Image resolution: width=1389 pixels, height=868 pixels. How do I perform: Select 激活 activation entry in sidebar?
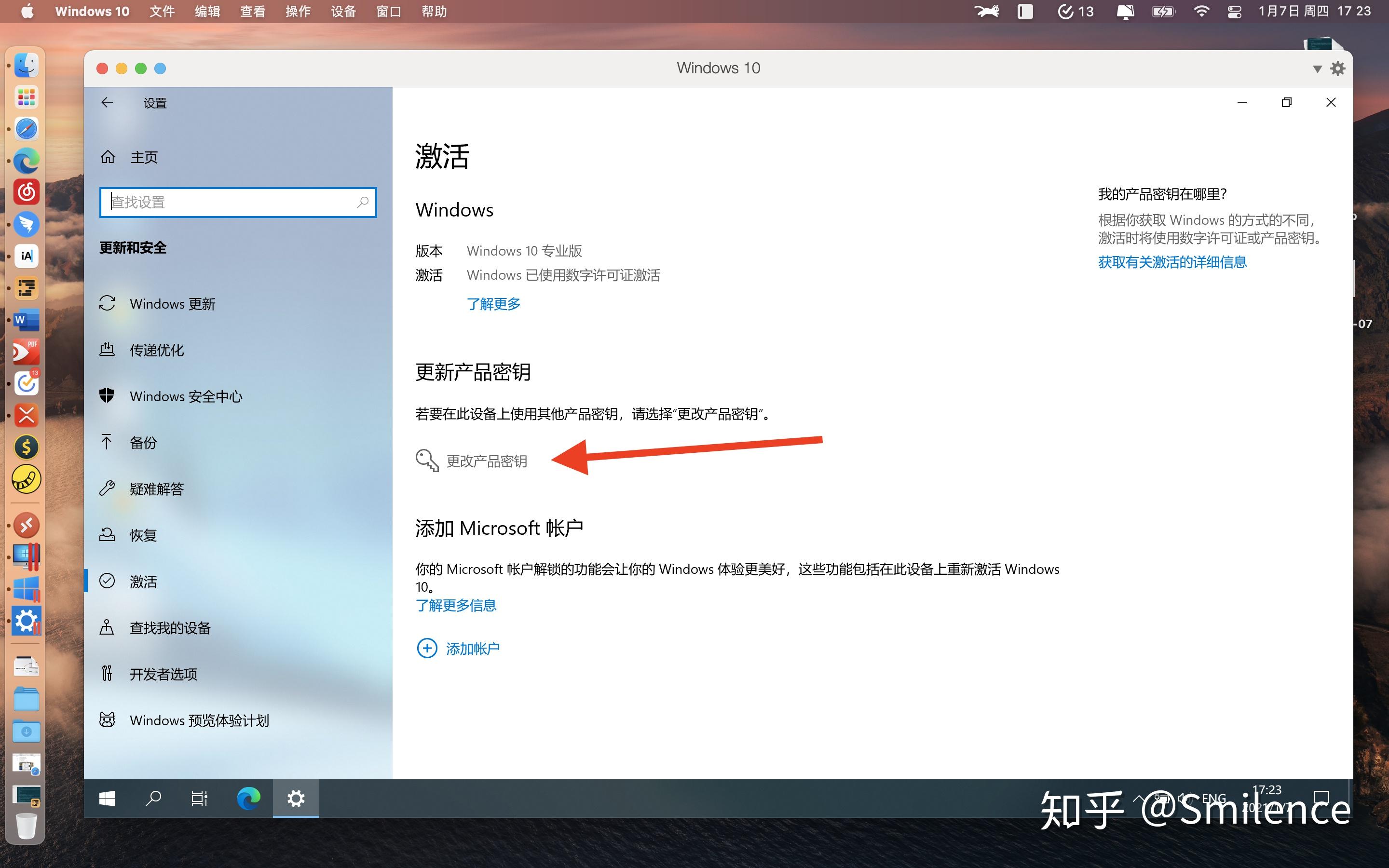[128, 582]
